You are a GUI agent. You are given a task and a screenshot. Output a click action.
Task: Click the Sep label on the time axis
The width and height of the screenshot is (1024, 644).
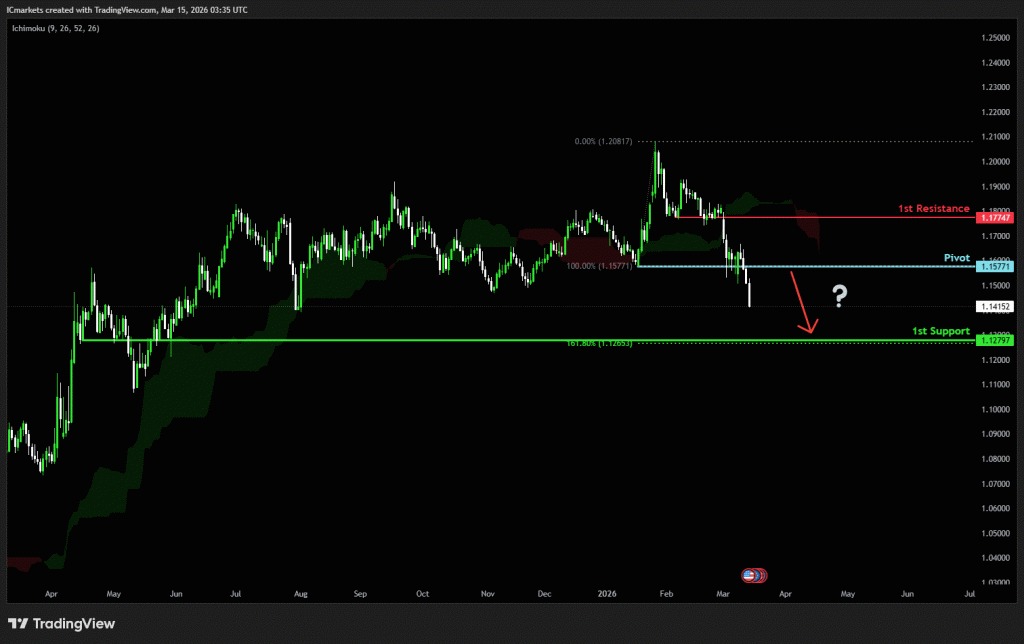tap(360, 593)
